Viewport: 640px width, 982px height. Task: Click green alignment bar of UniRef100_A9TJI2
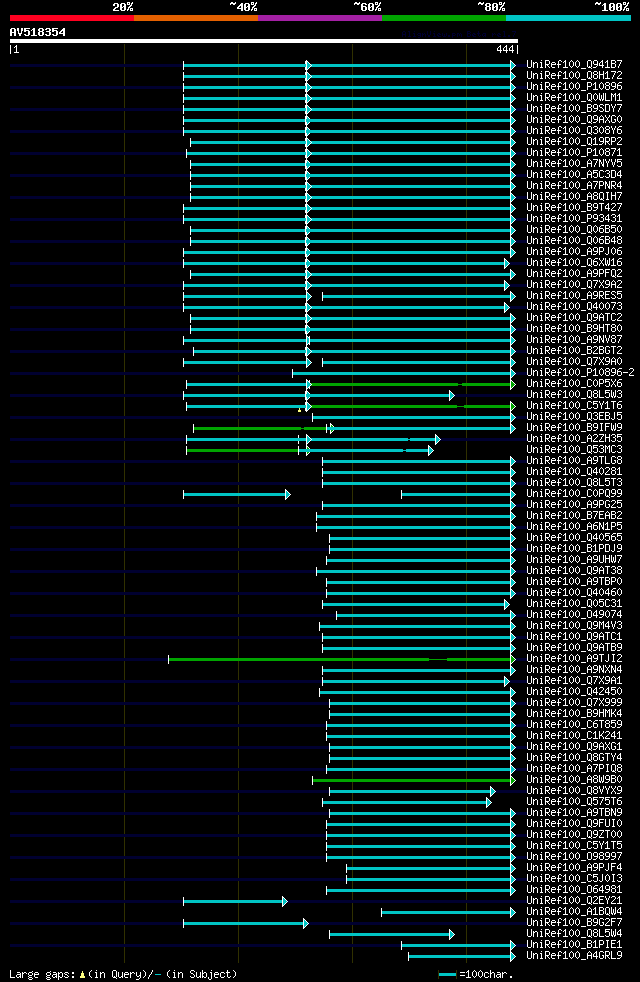(341, 659)
